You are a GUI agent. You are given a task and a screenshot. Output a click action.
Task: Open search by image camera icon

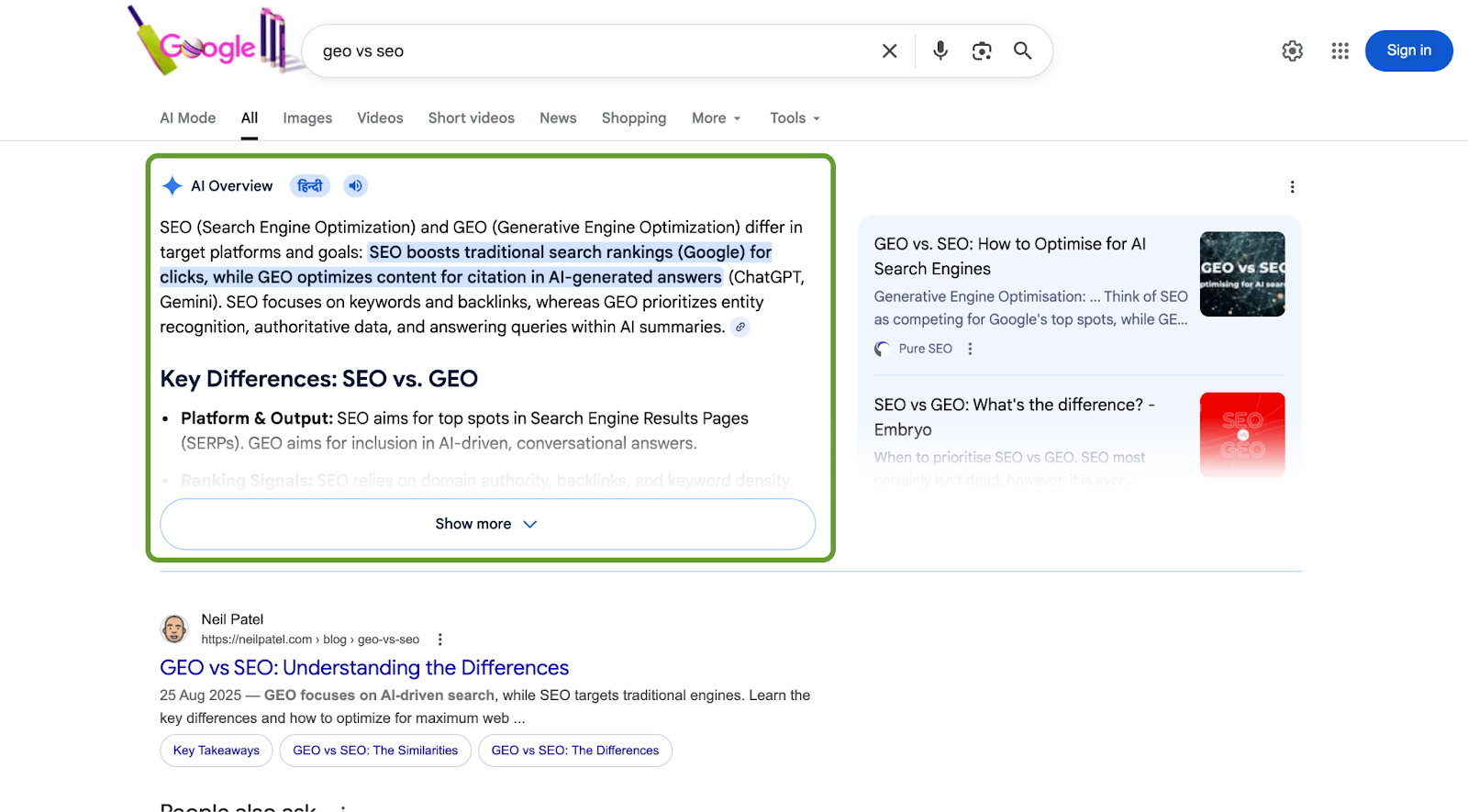982,51
